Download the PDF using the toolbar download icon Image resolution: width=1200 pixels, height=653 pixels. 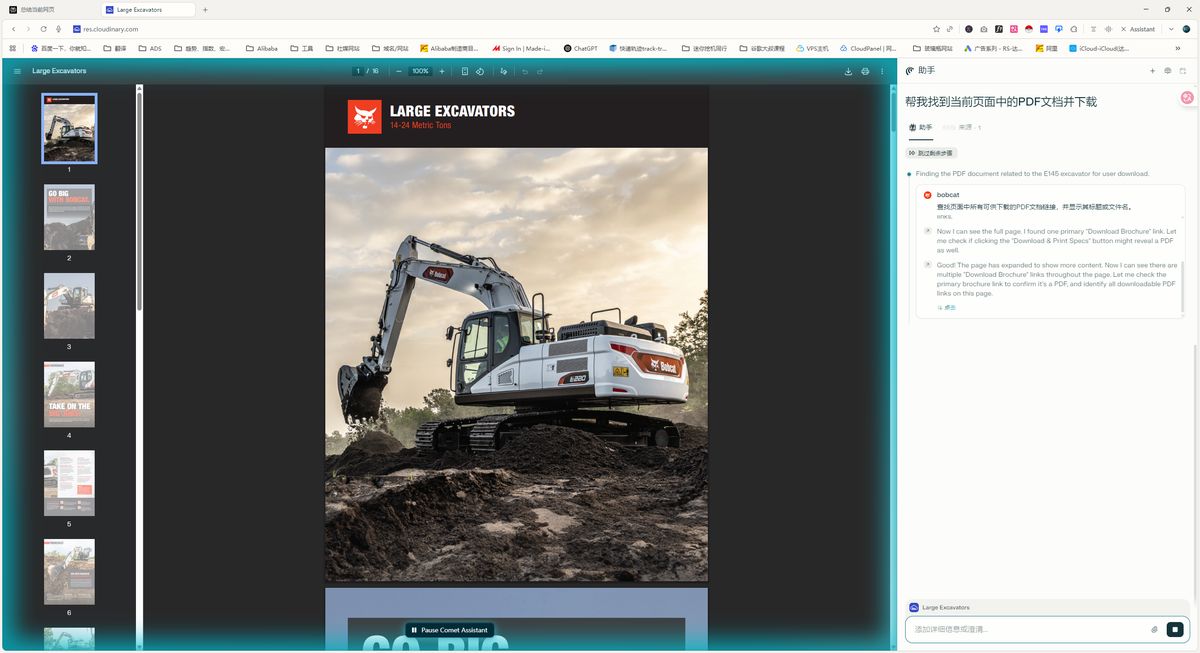(849, 71)
